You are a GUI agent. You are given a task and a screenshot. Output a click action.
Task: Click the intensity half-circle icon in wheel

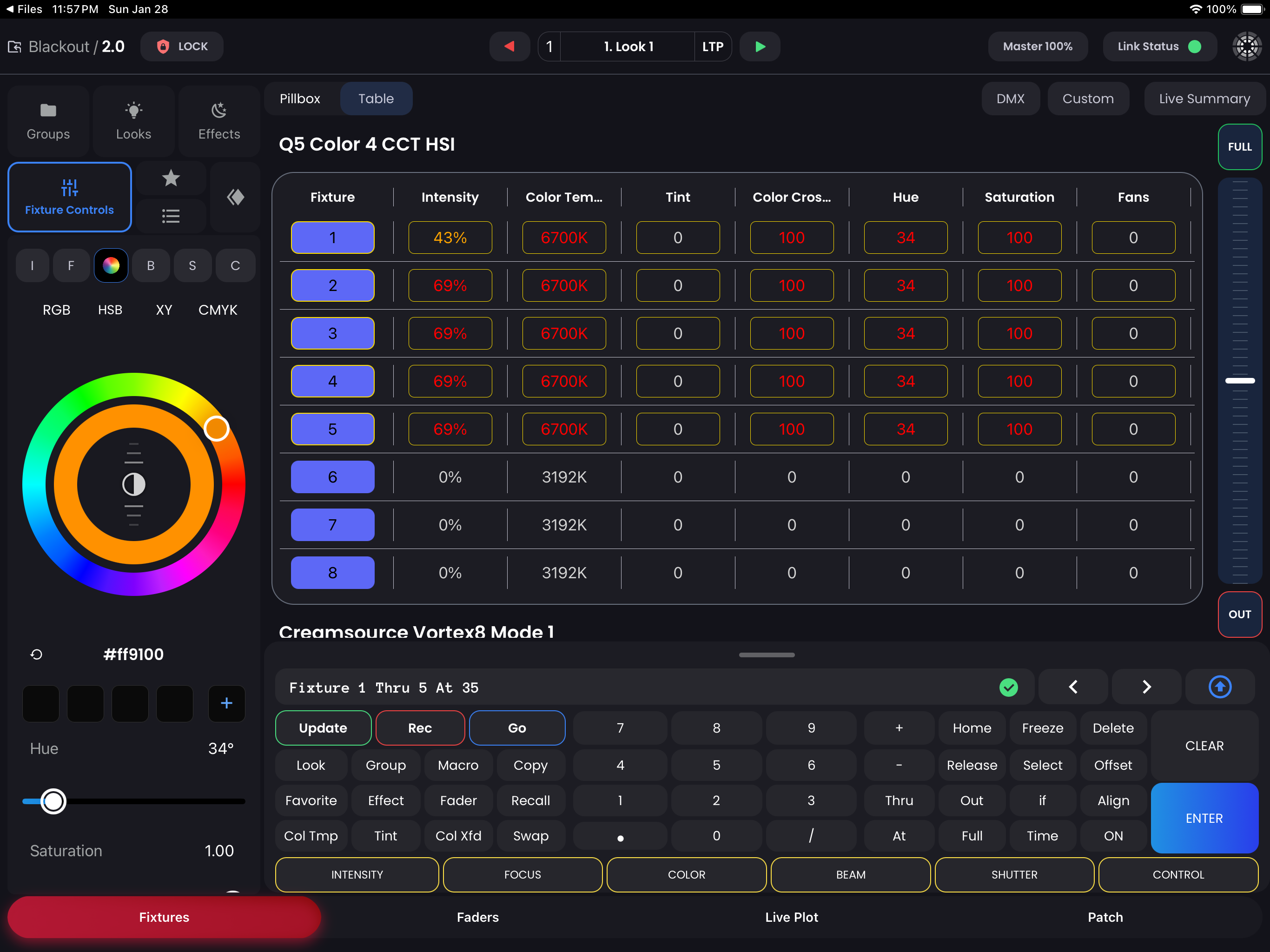click(134, 485)
